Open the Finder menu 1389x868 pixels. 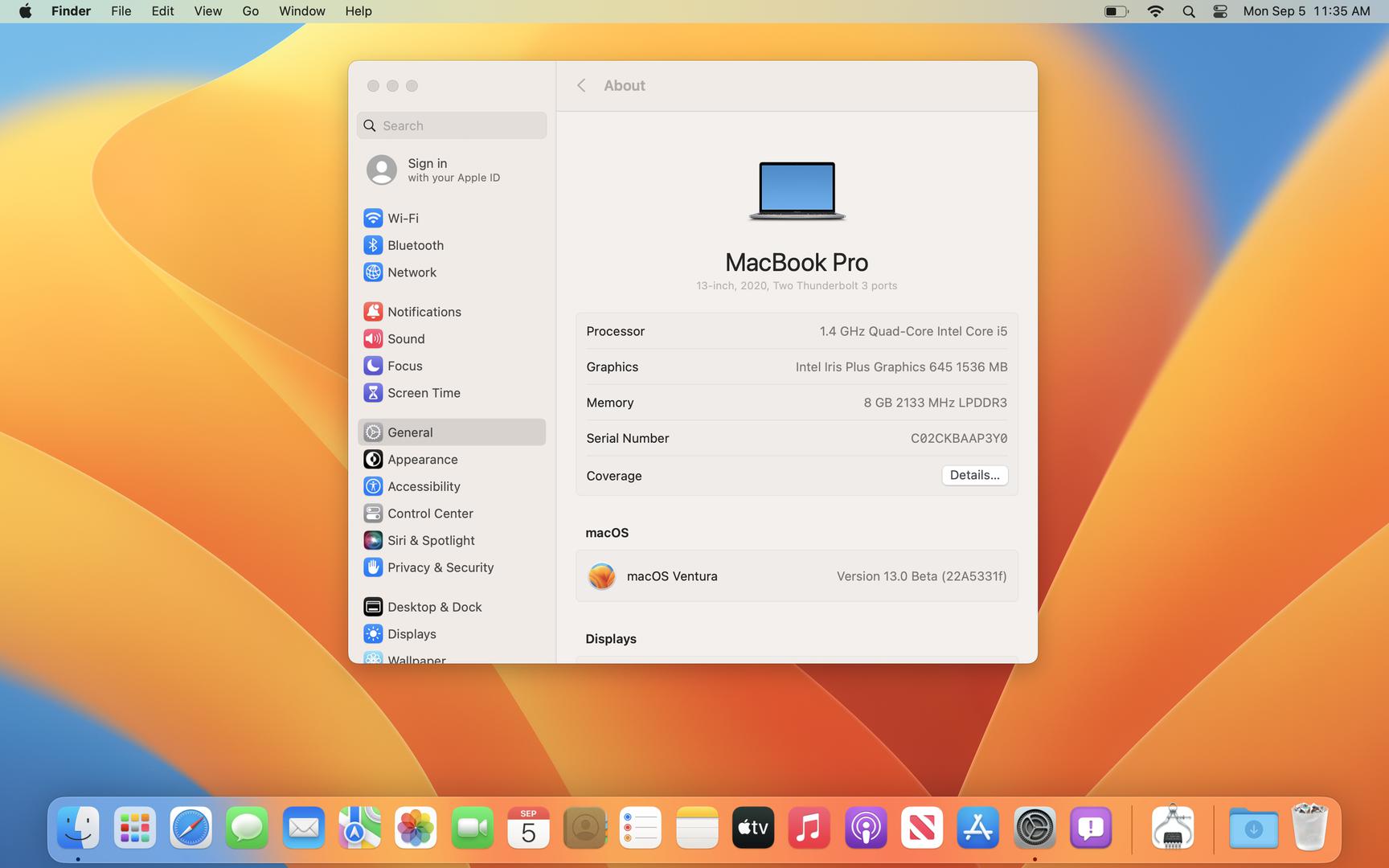pos(71,11)
